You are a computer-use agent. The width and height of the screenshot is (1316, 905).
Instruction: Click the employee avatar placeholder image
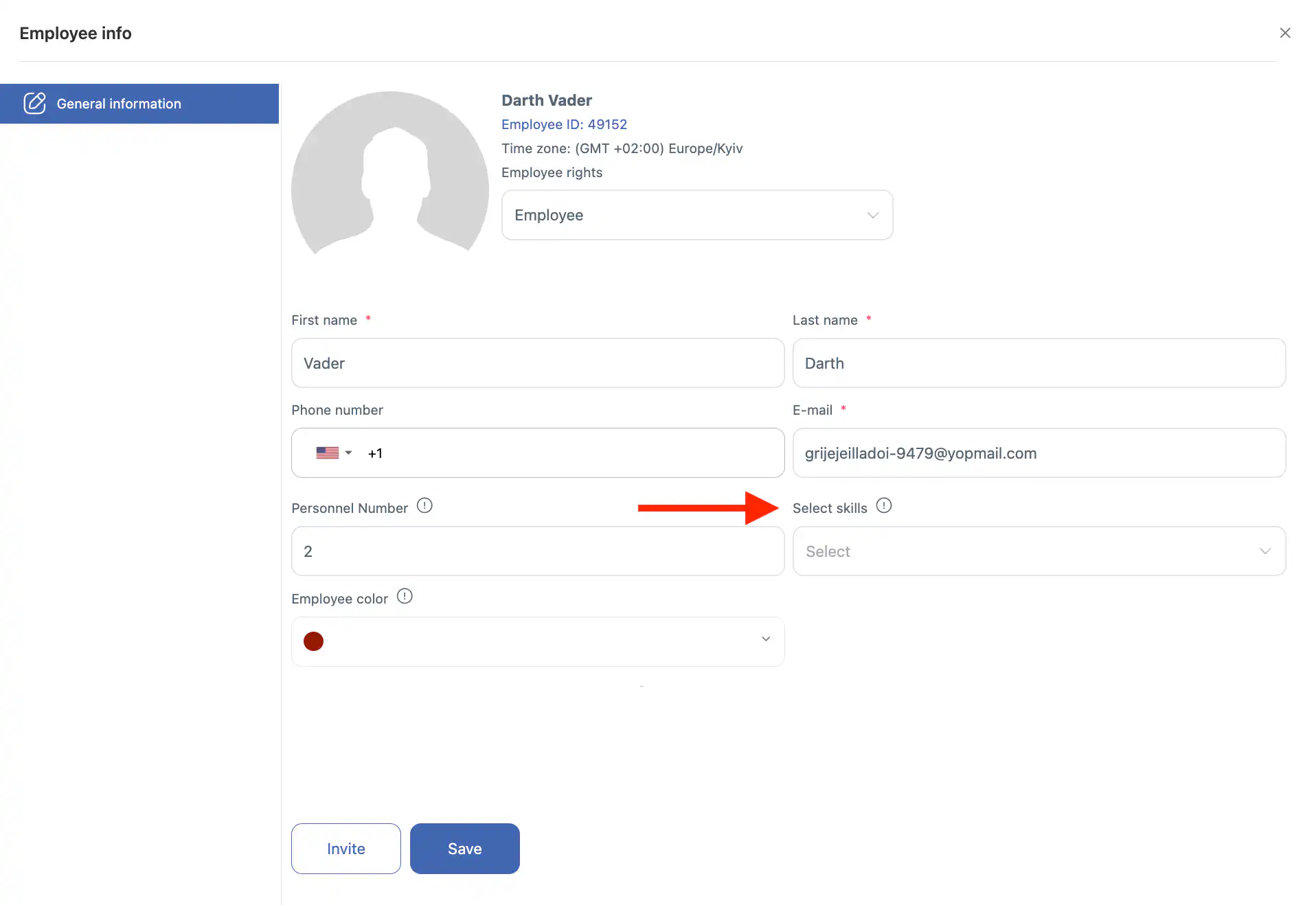coord(389,174)
